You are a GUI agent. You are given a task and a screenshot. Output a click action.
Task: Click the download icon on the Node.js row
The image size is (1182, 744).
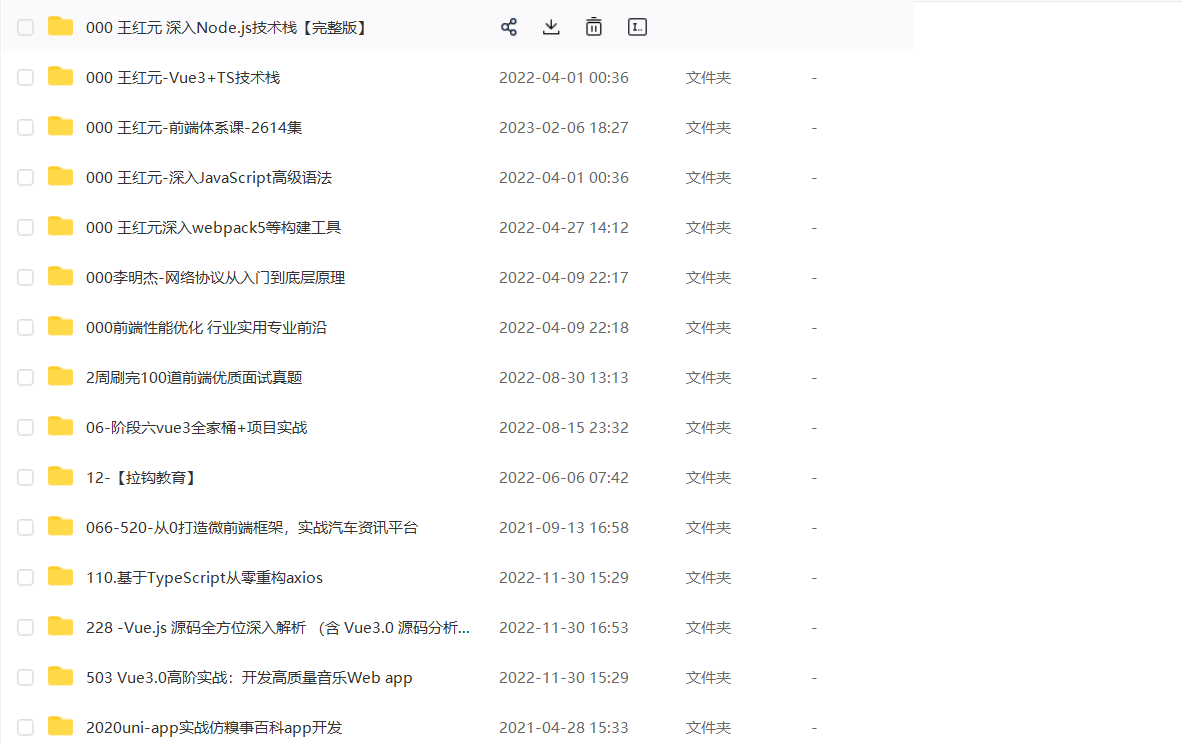pos(551,27)
